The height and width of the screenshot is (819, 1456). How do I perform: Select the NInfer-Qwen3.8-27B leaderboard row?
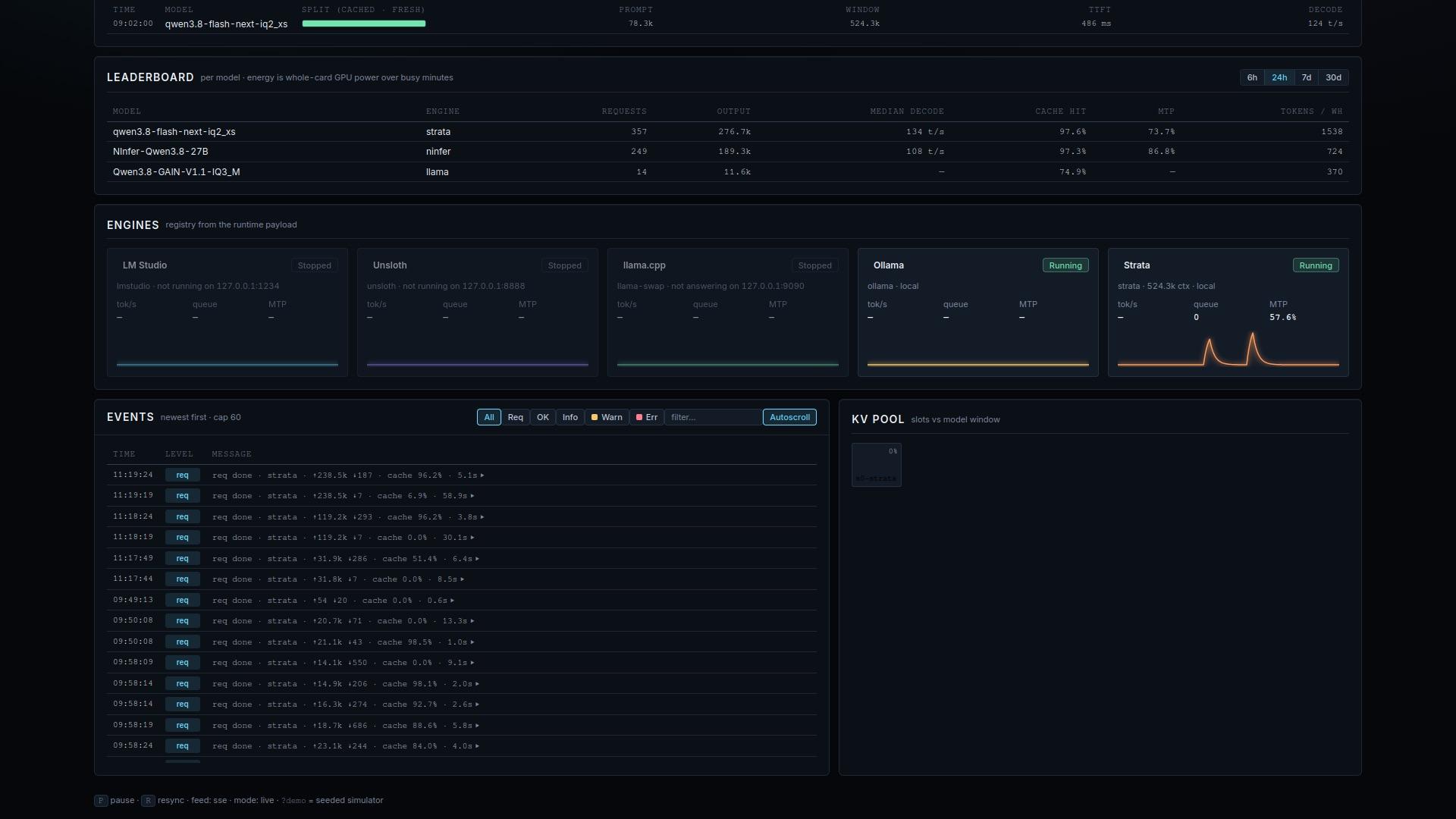[728, 152]
